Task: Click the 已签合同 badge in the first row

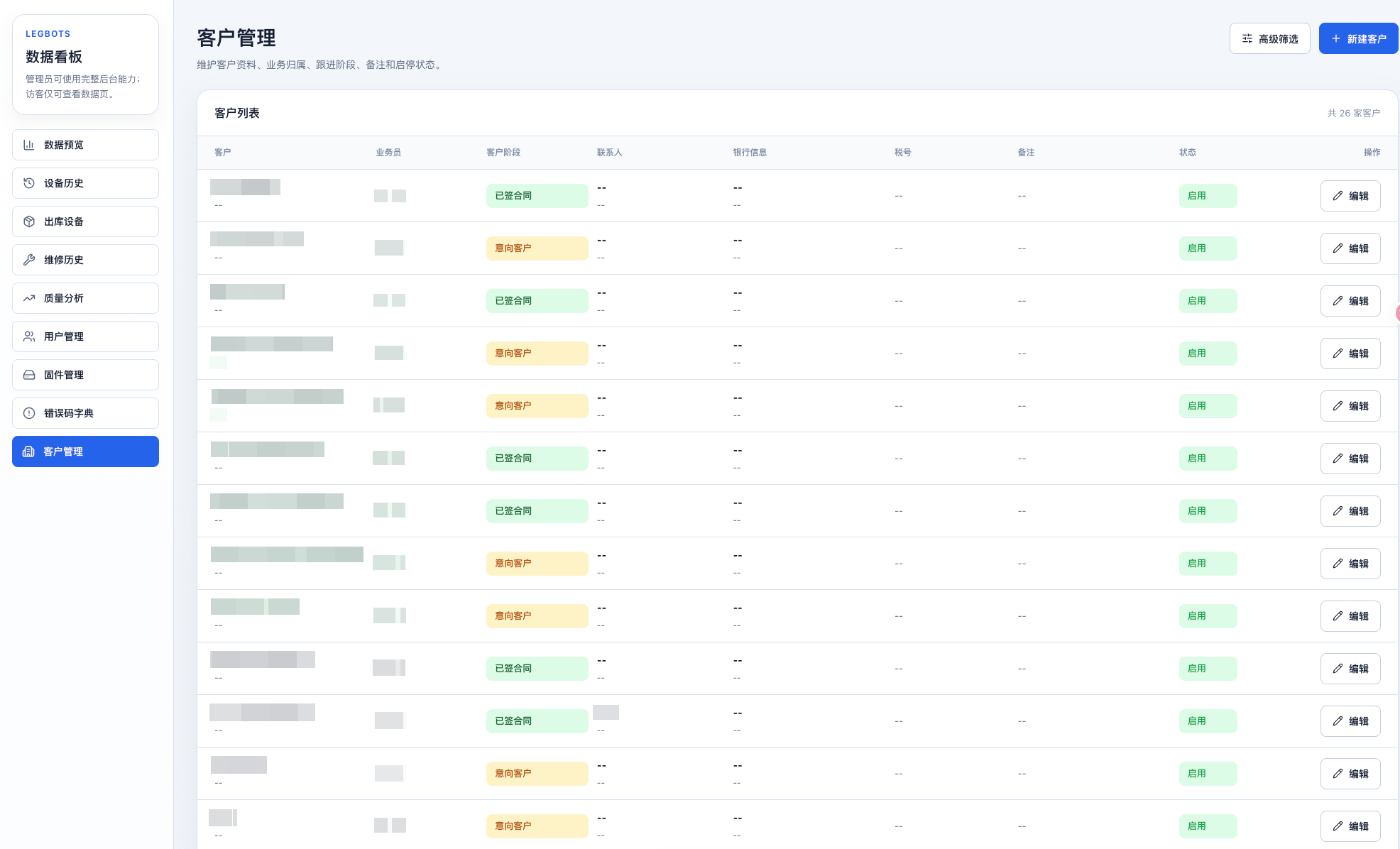Action: 537,196
